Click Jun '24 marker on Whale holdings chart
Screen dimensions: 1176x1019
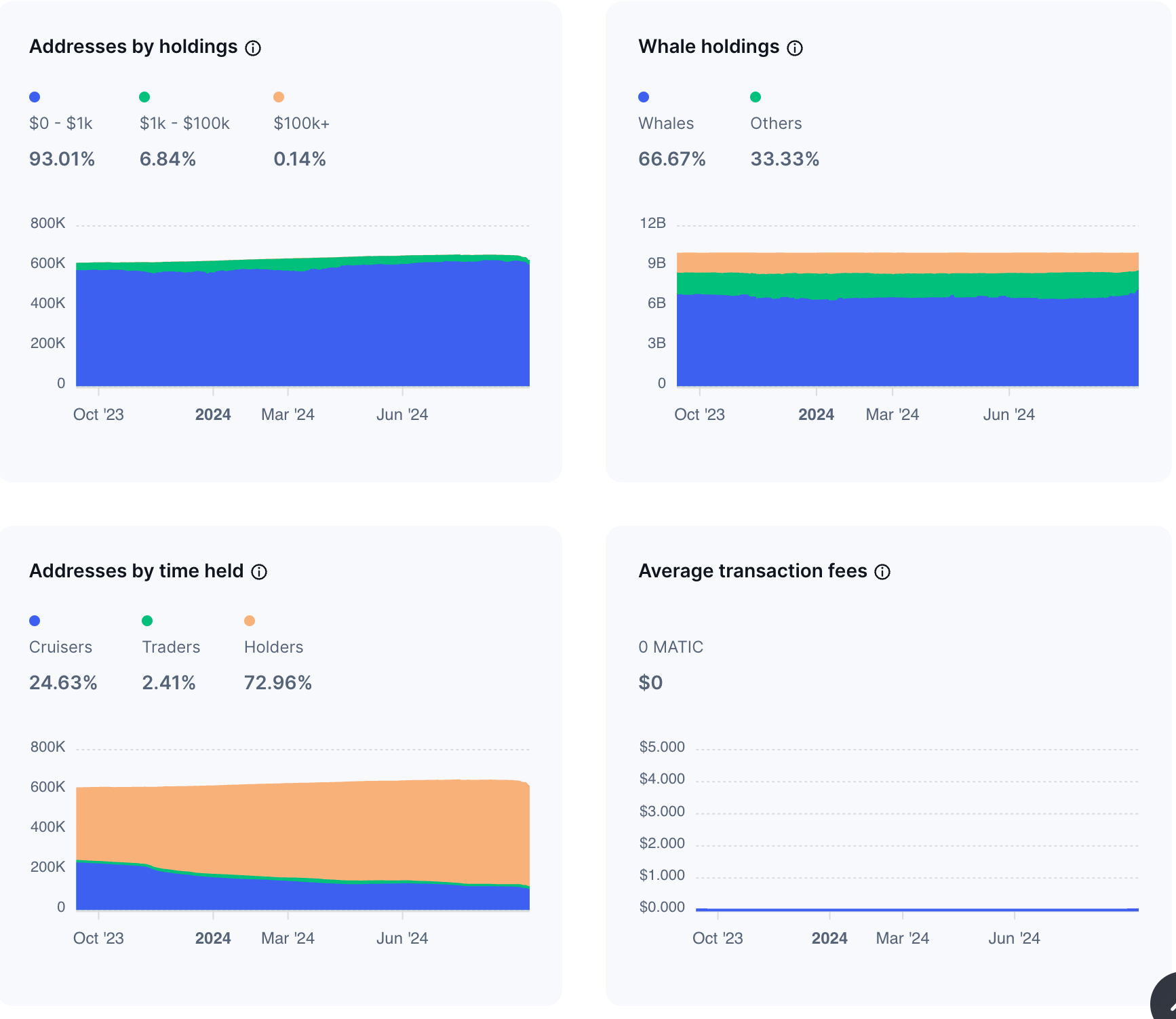(1009, 415)
